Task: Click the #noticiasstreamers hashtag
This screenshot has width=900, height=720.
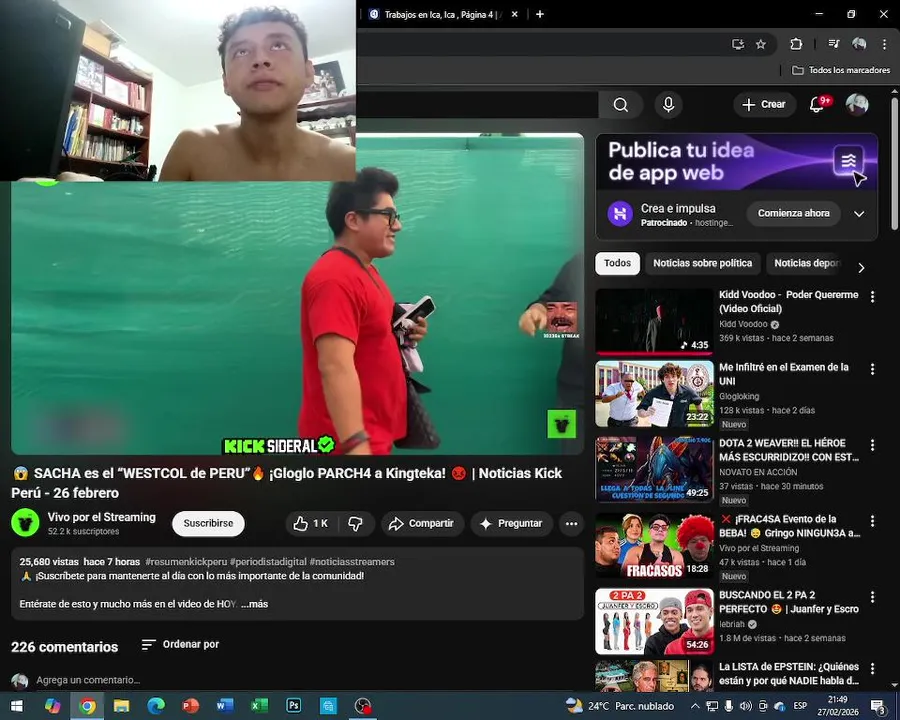Action: (x=352, y=562)
